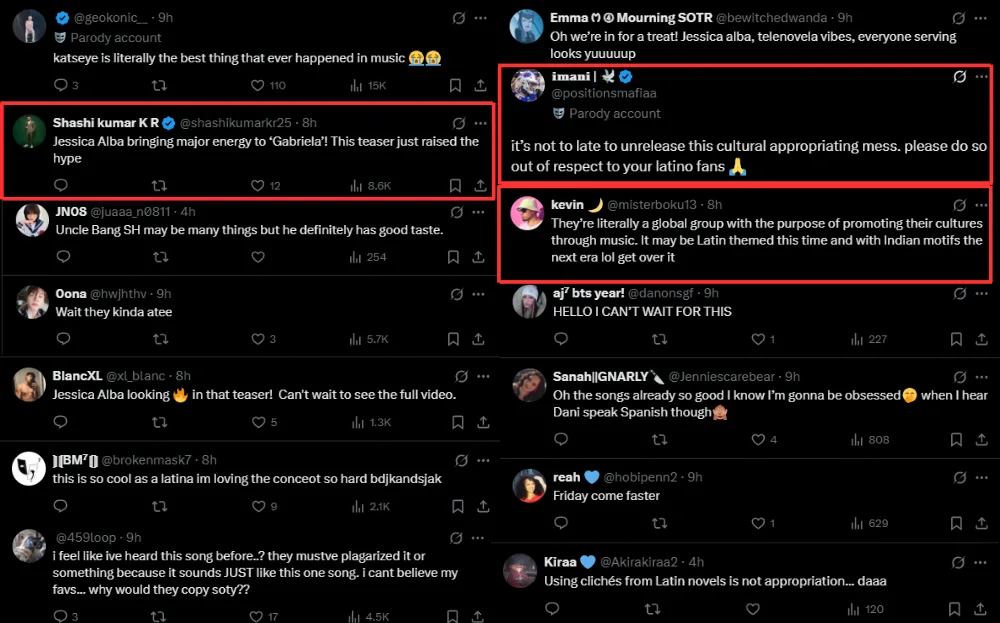Open three-dot menu on Oona's tweet
The width and height of the screenshot is (1000, 623).
click(482, 293)
